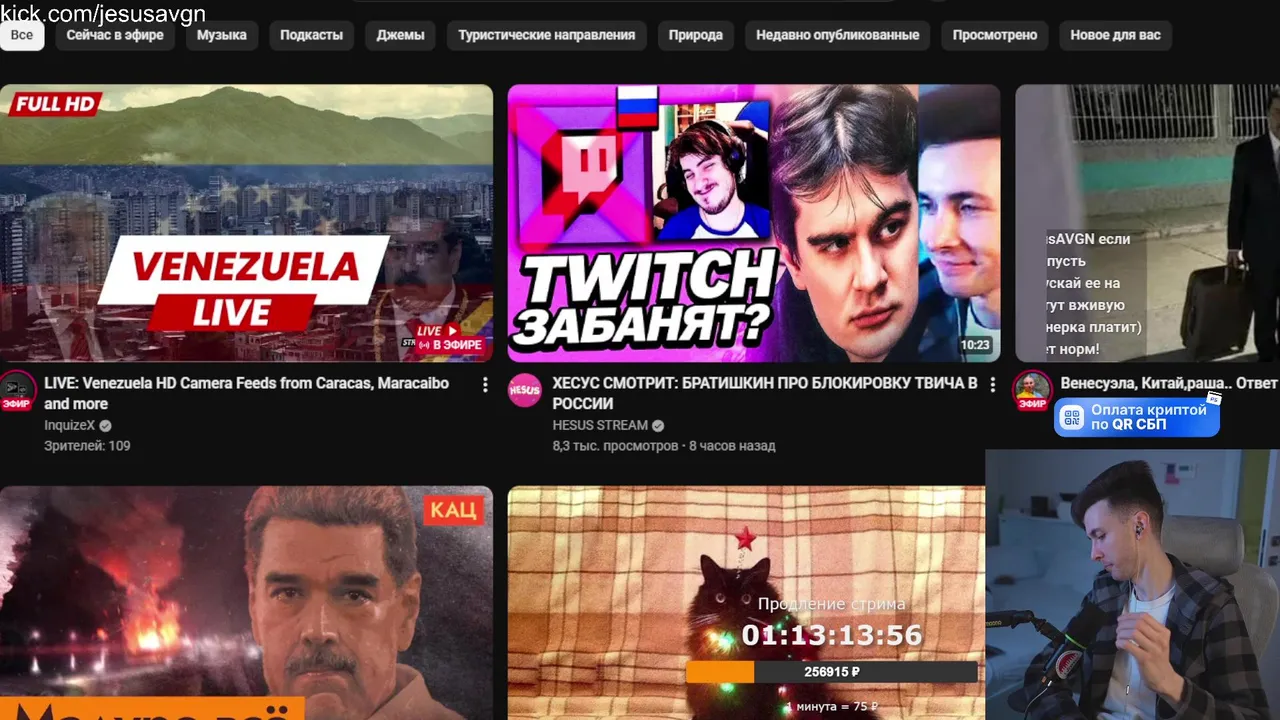Open more options for Venezuela HD Camera video
Screen dimensions: 1280x720
pos(485,385)
